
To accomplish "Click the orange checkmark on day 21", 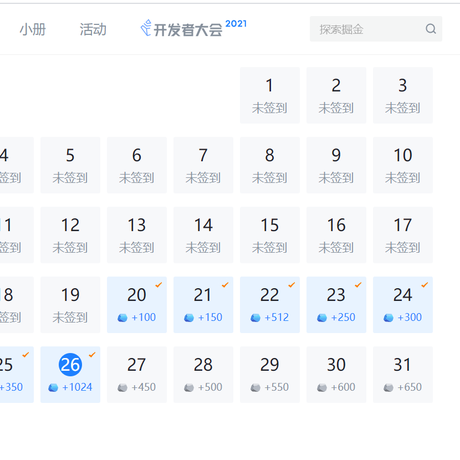I will (225, 285).
